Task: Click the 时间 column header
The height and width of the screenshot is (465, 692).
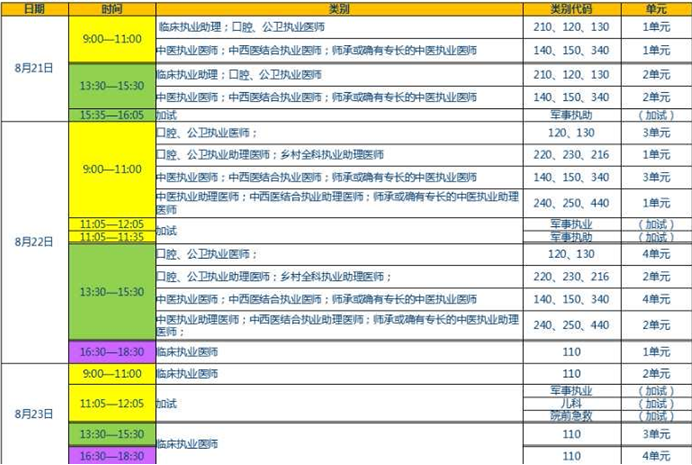Action: pos(112,7)
